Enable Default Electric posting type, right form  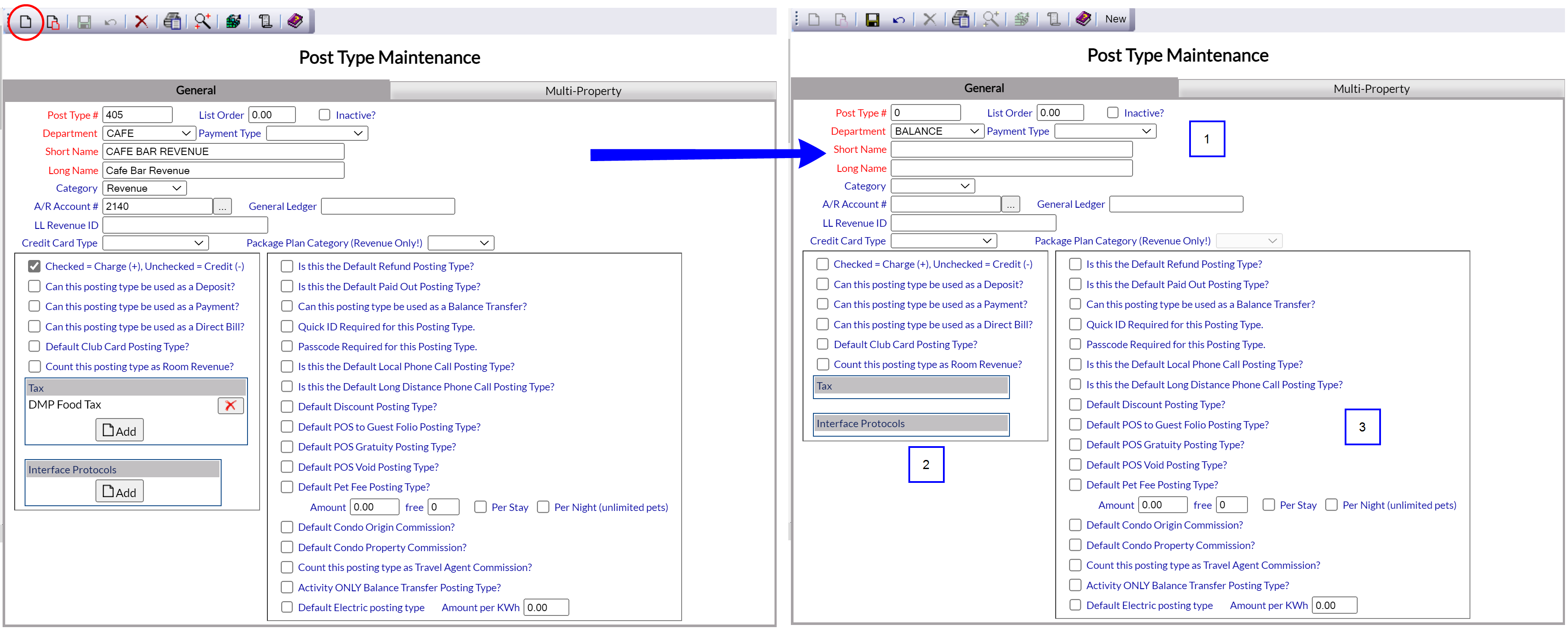click(1076, 606)
